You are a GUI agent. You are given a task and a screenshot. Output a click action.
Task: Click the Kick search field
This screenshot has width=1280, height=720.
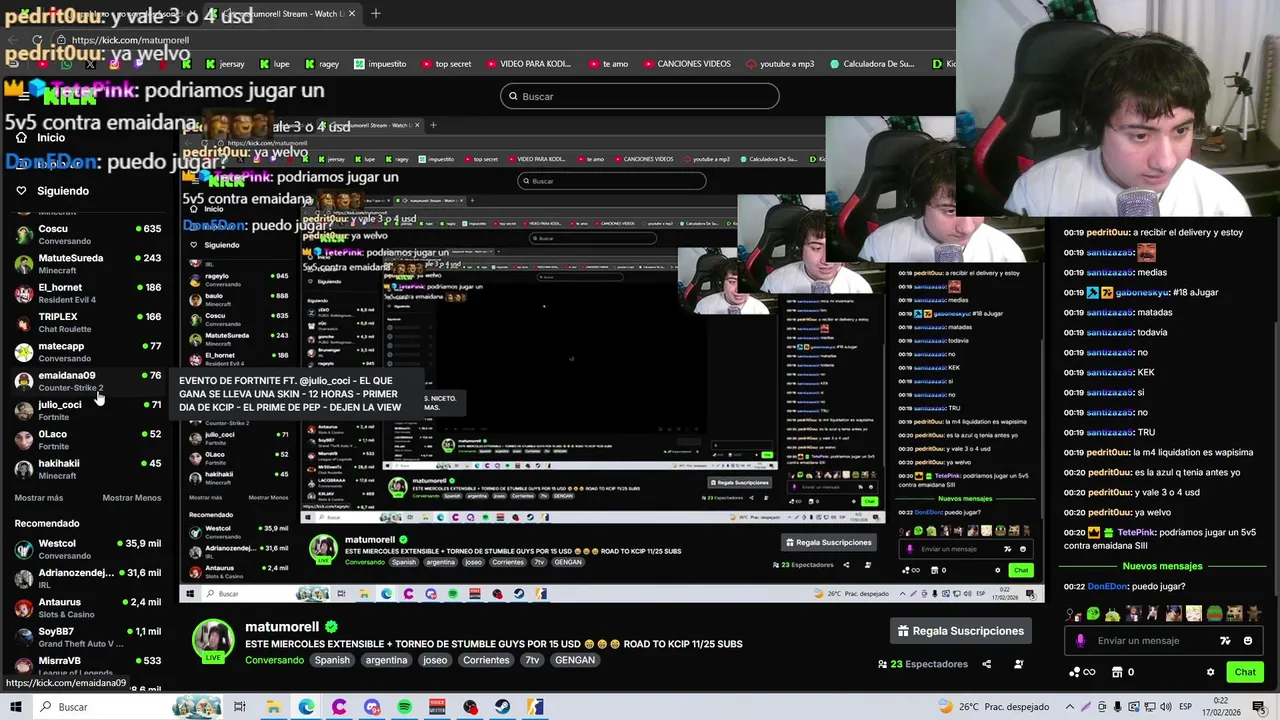pyautogui.click(x=640, y=96)
